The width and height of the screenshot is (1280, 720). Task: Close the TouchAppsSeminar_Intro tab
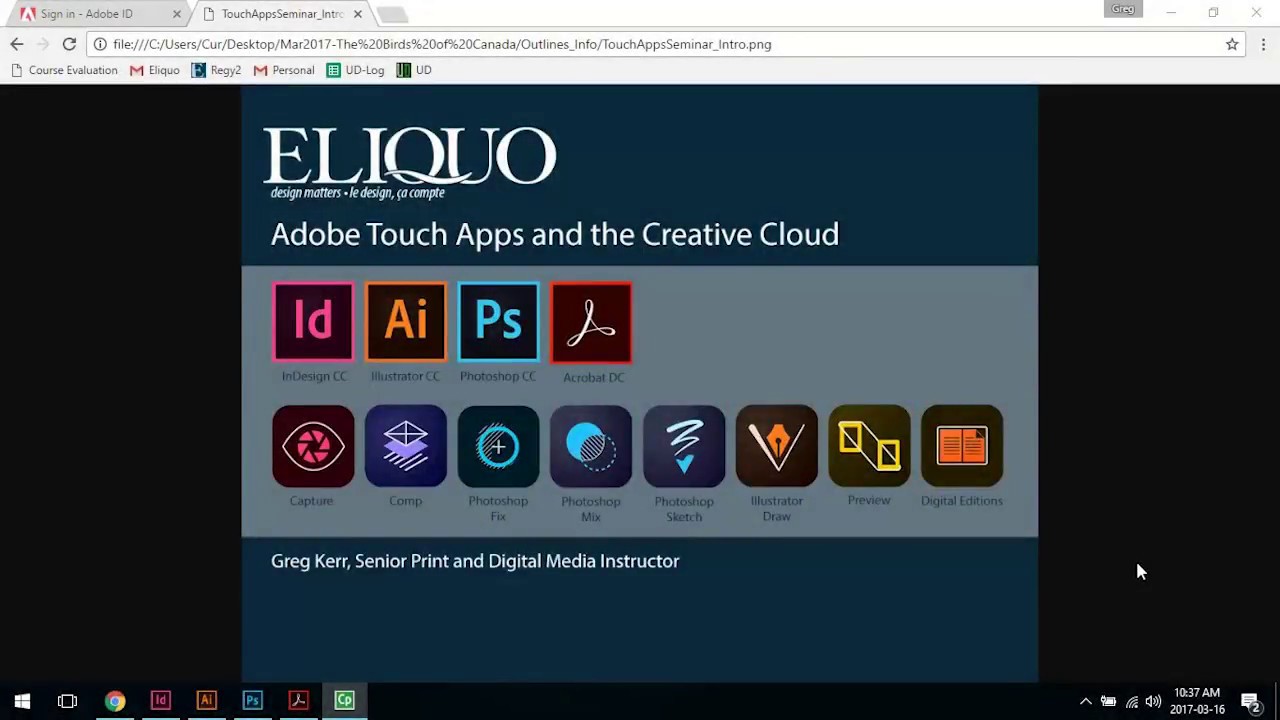click(357, 14)
